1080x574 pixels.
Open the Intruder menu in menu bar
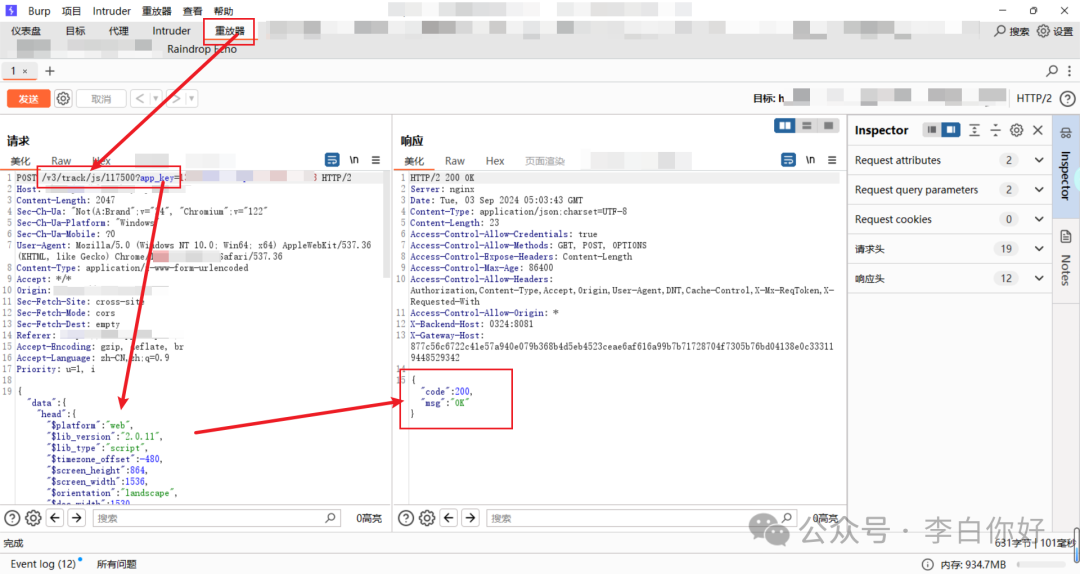[x=112, y=11]
